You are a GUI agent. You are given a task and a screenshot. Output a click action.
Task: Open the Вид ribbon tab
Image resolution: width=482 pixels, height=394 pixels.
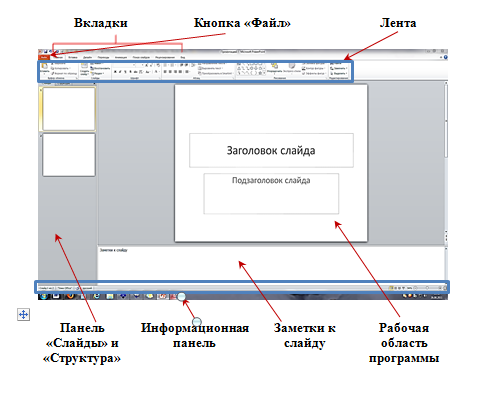tap(183, 57)
